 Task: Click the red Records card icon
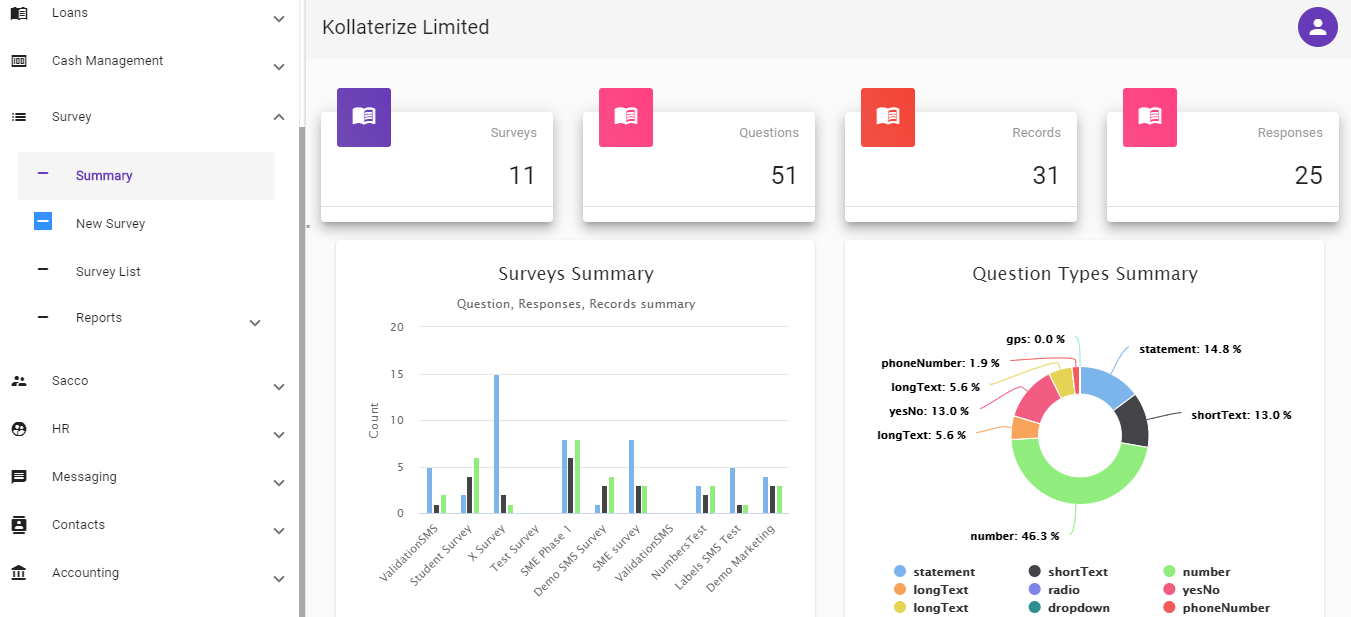[x=888, y=117]
